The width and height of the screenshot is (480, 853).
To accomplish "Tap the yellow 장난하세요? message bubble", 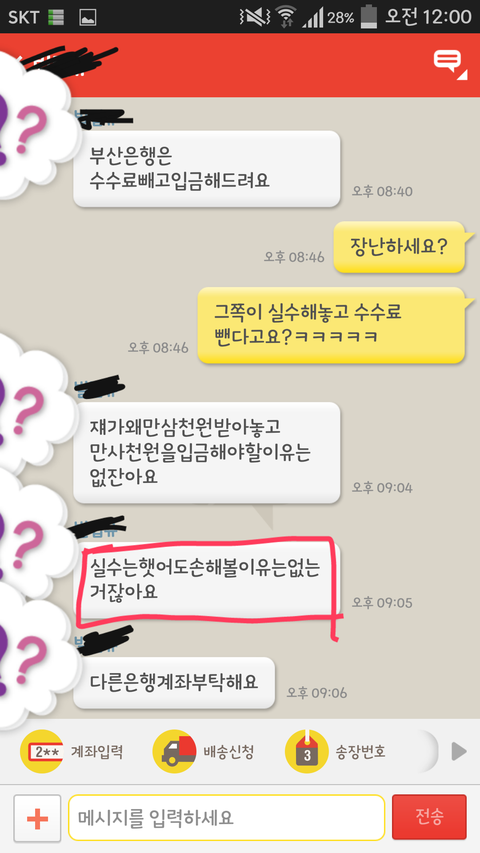I will pos(400,247).
